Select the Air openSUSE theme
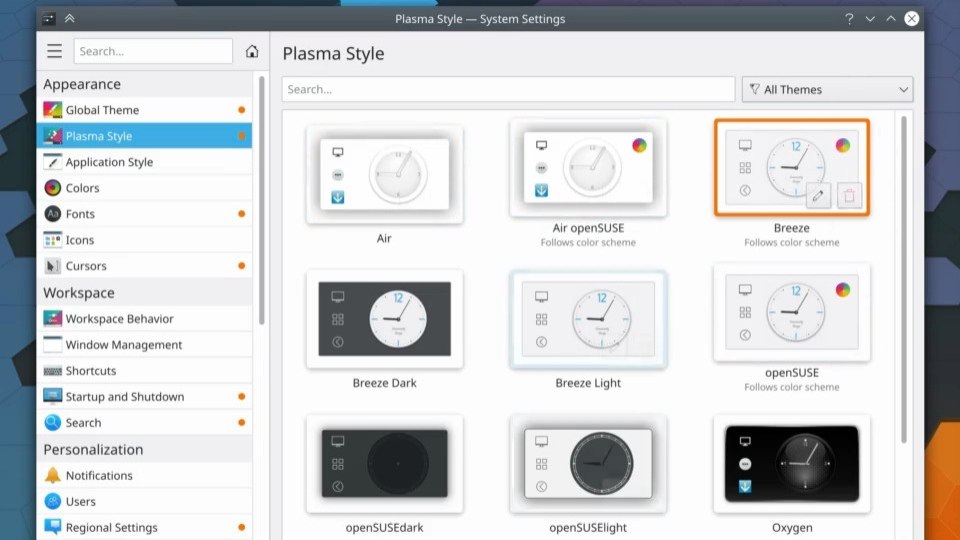 coord(588,168)
